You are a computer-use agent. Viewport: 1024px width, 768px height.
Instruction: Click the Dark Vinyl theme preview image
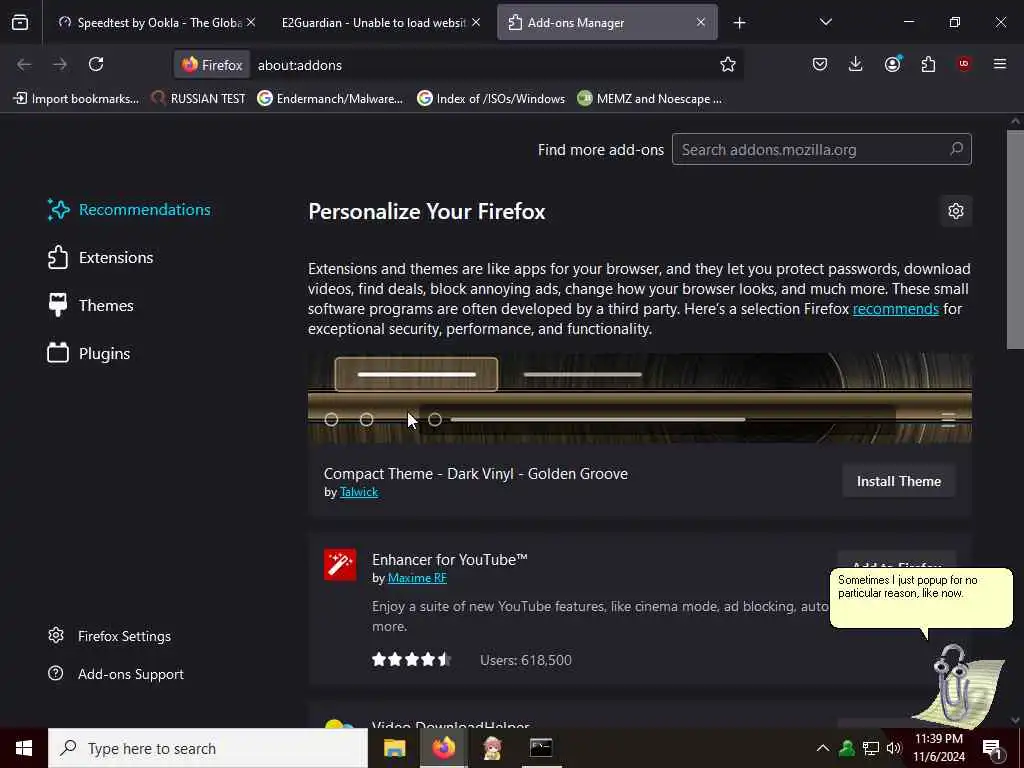click(640, 398)
